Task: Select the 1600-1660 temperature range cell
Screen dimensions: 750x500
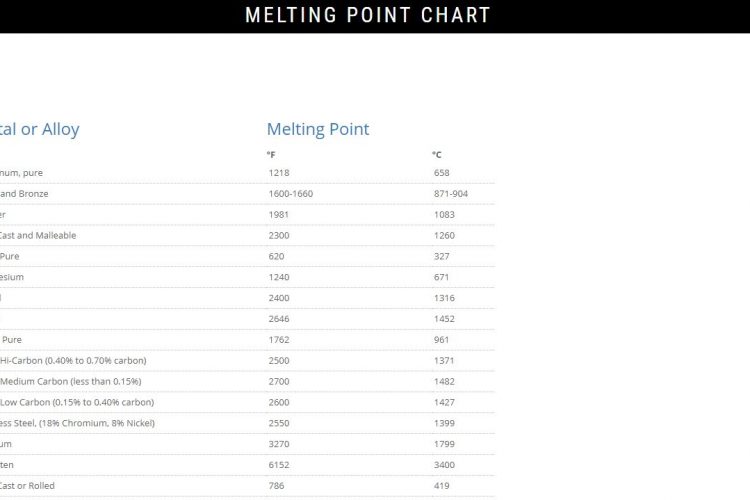Action: pyautogui.click(x=290, y=194)
